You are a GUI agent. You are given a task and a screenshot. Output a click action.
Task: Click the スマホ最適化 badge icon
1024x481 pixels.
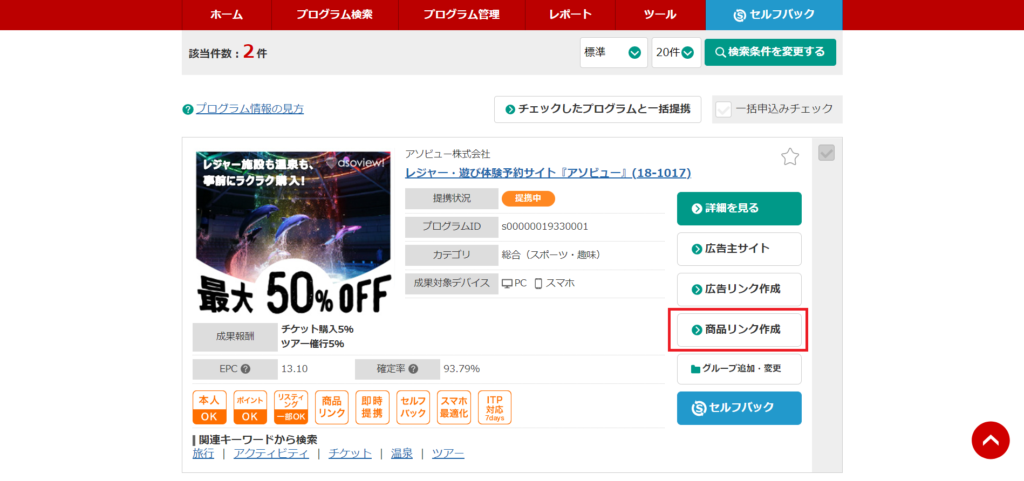(454, 407)
